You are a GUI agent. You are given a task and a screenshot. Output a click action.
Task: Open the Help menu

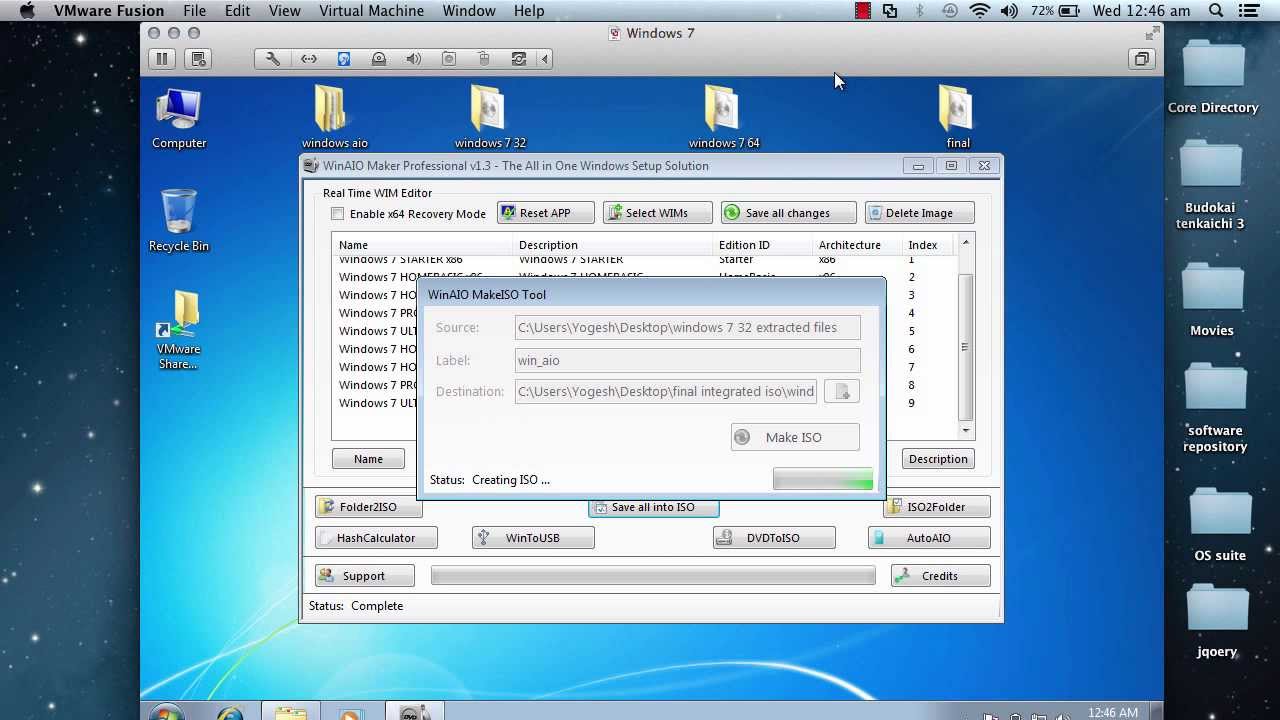(528, 11)
